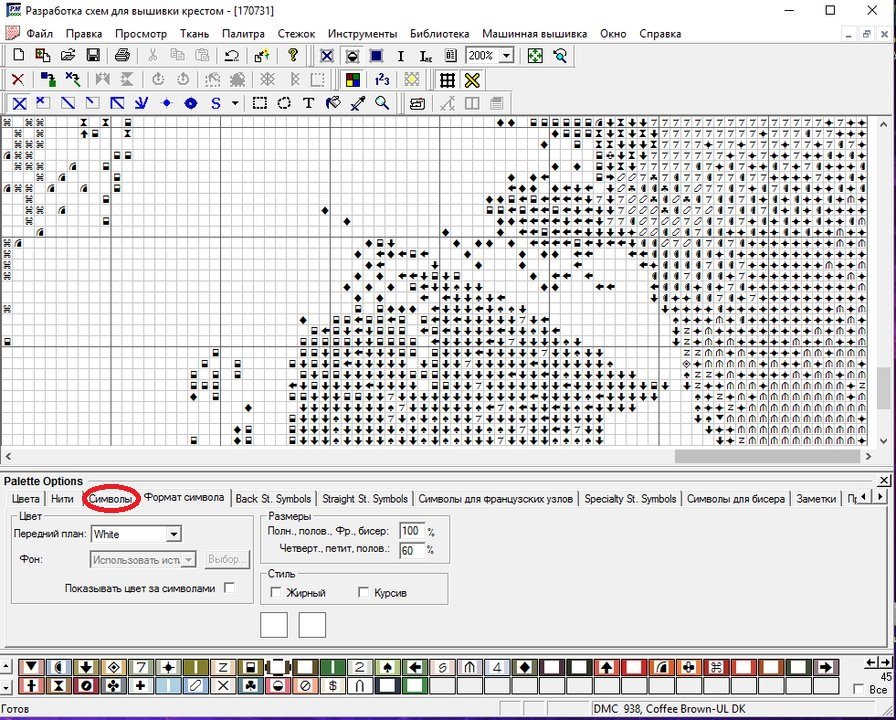The width and height of the screenshot is (896, 720).
Task: Open the 'Палитра' menu
Action: click(x=243, y=33)
